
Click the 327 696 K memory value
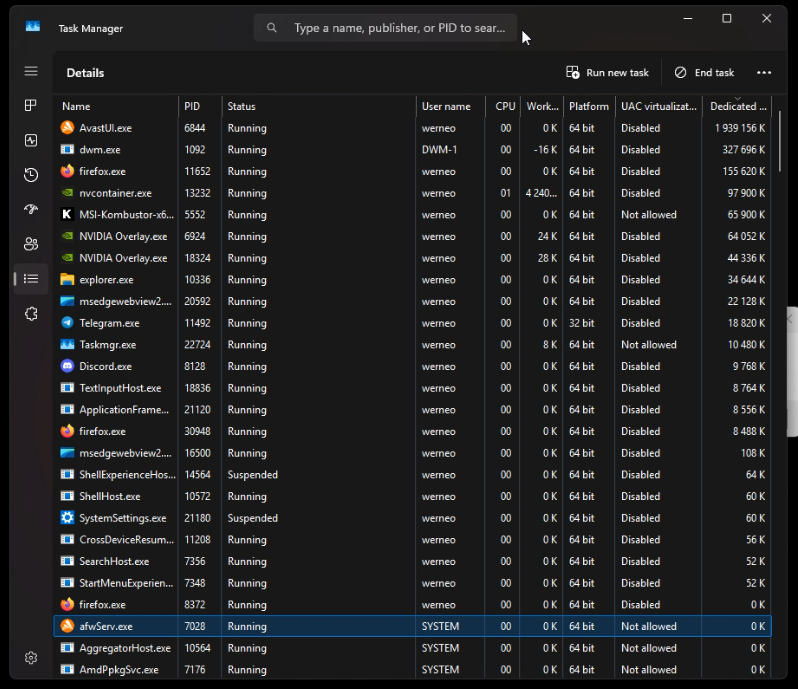pos(744,150)
